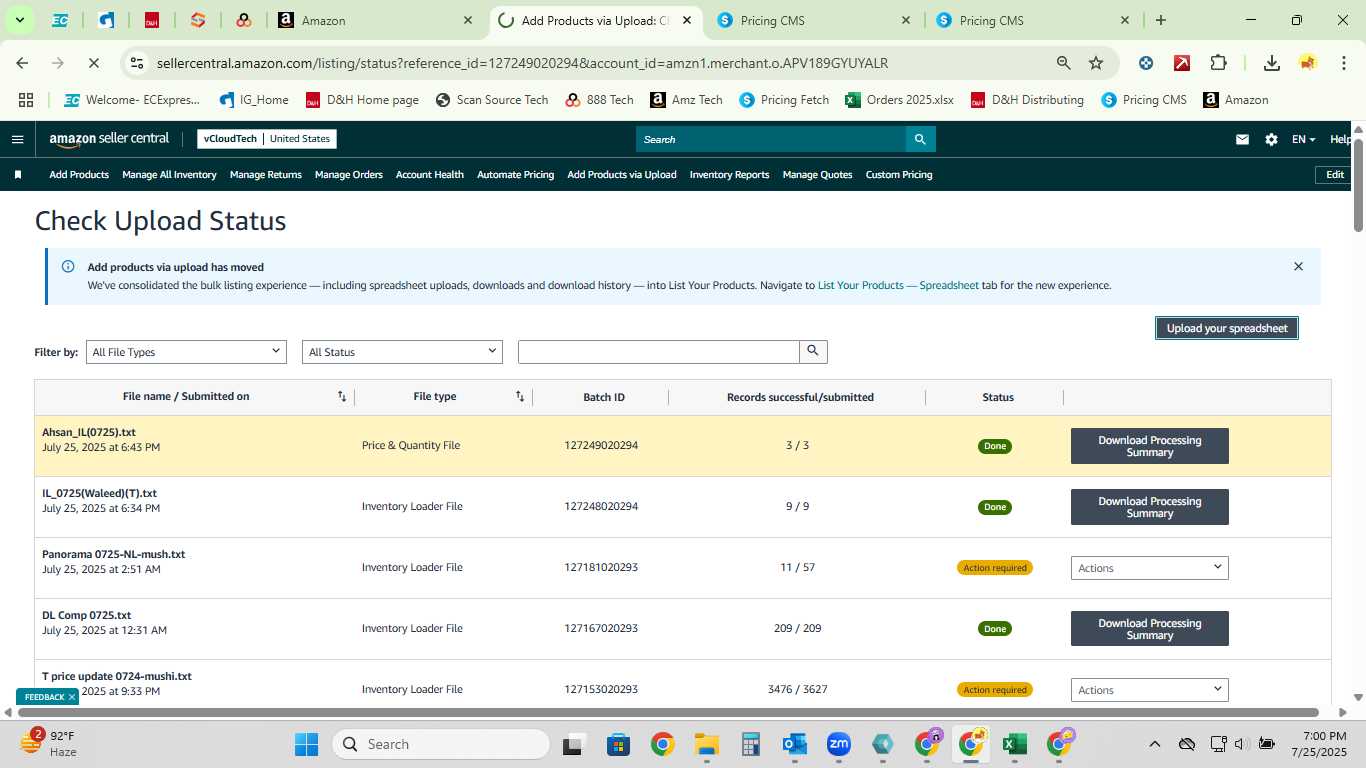Click Upload your spreadsheet button

(1227, 328)
